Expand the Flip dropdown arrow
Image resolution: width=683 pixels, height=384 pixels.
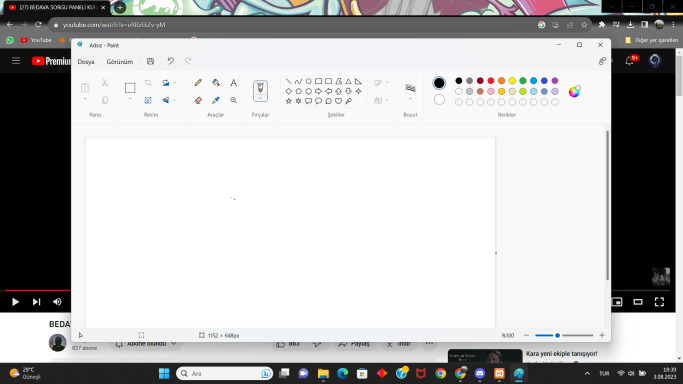pos(175,101)
